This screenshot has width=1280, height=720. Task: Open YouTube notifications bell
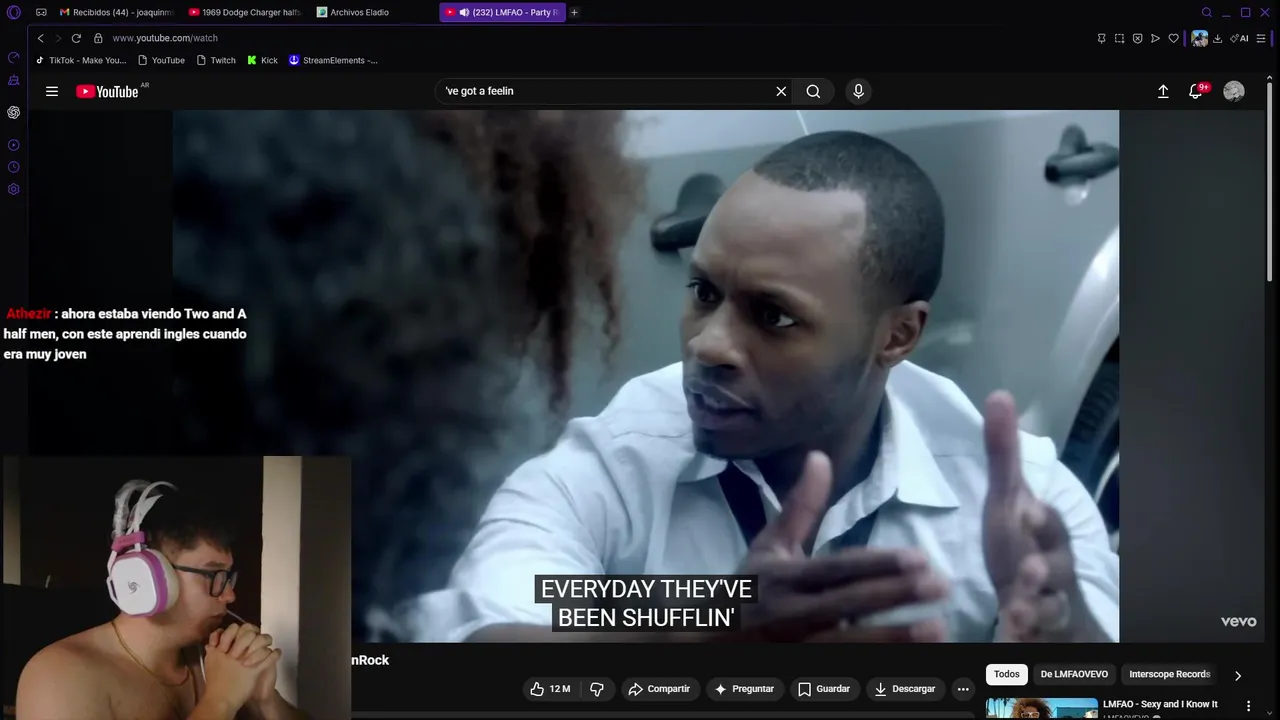tap(1196, 91)
